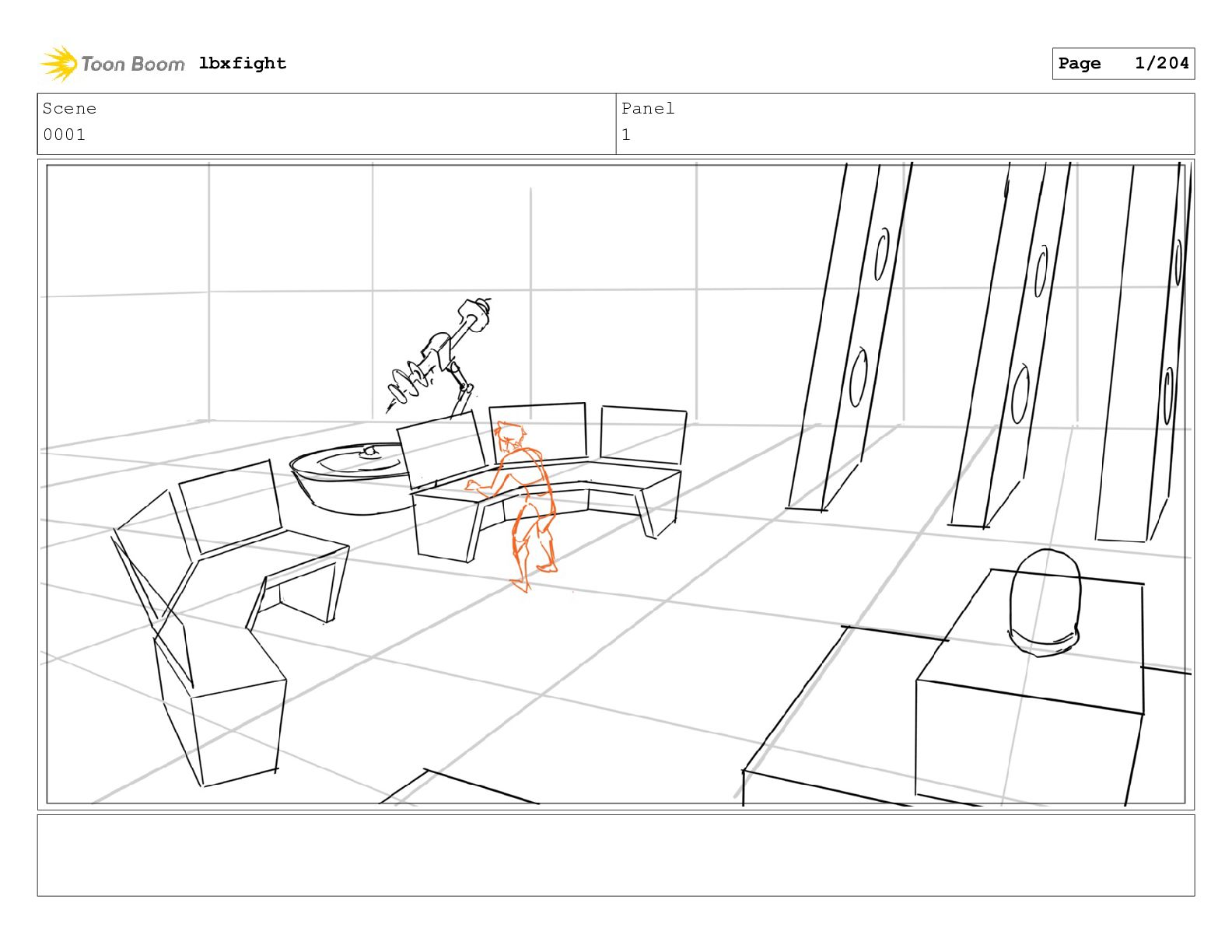Click the lbxfight project title
The height and width of the screenshot is (952, 1232).
coord(243,63)
